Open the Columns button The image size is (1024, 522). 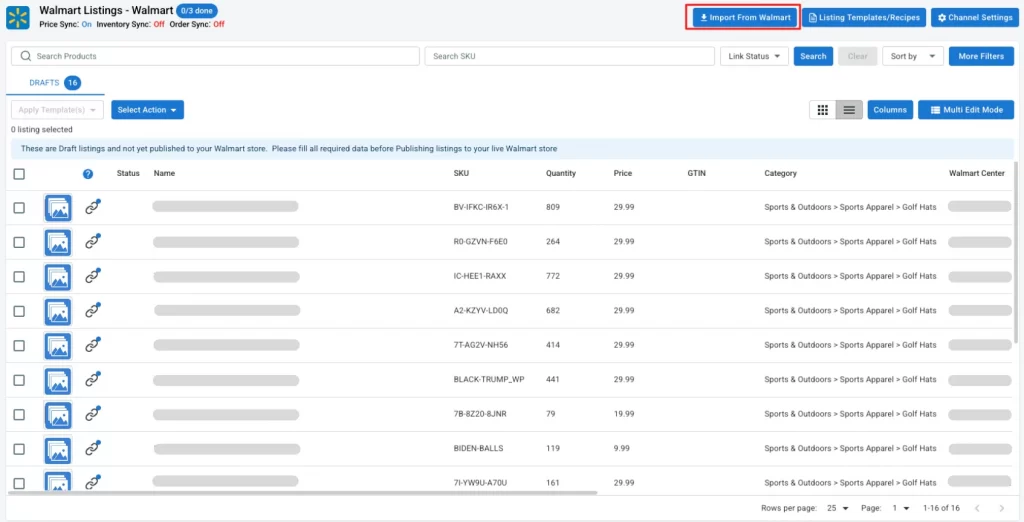(x=889, y=110)
